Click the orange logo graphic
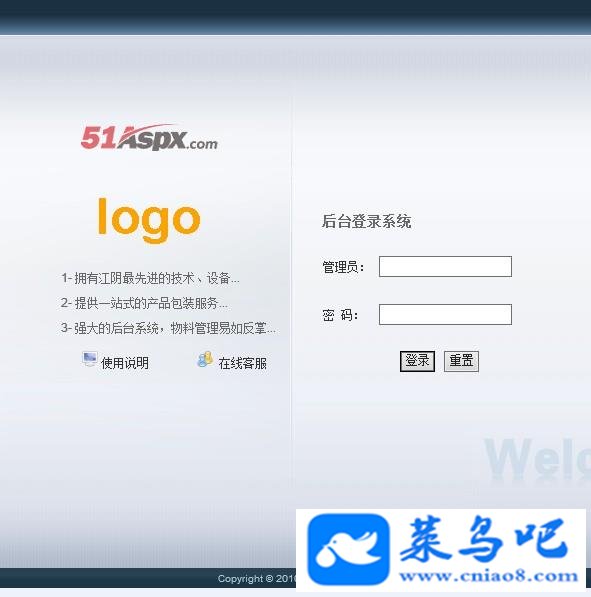591x597 pixels. [149, 220]
